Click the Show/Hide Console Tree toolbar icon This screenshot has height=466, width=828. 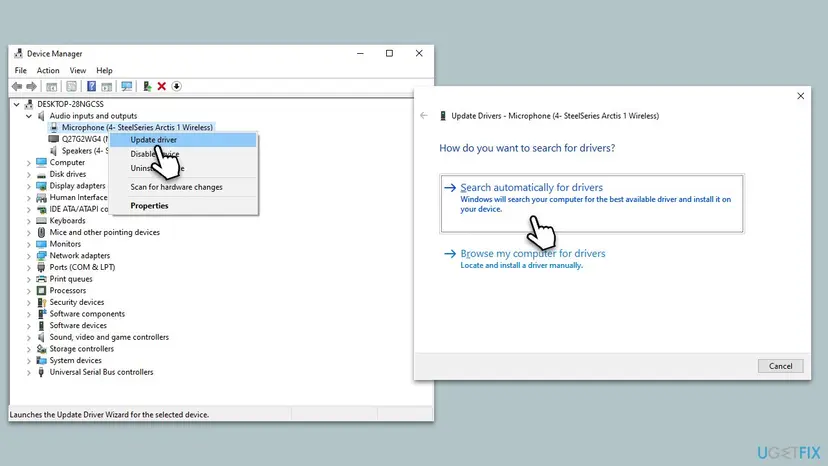51,86
